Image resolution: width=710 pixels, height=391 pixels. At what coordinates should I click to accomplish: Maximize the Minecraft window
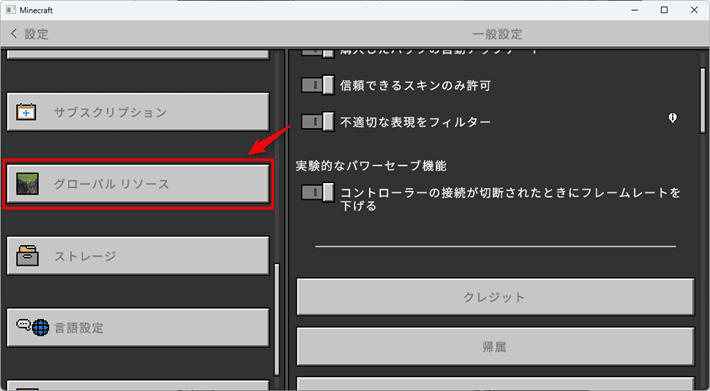(664, 10)
